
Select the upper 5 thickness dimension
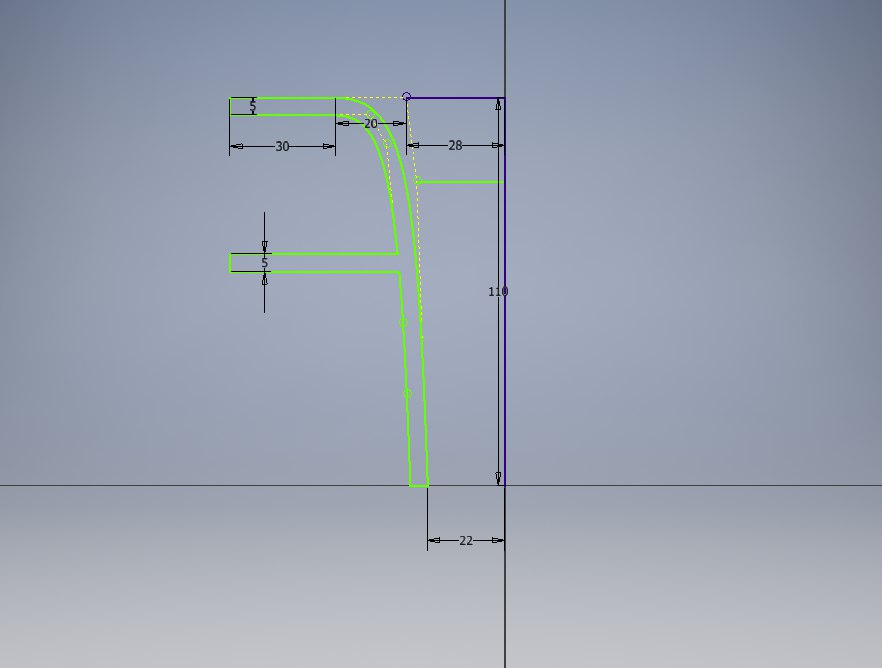pyautogui.click(x=253, y=106)
